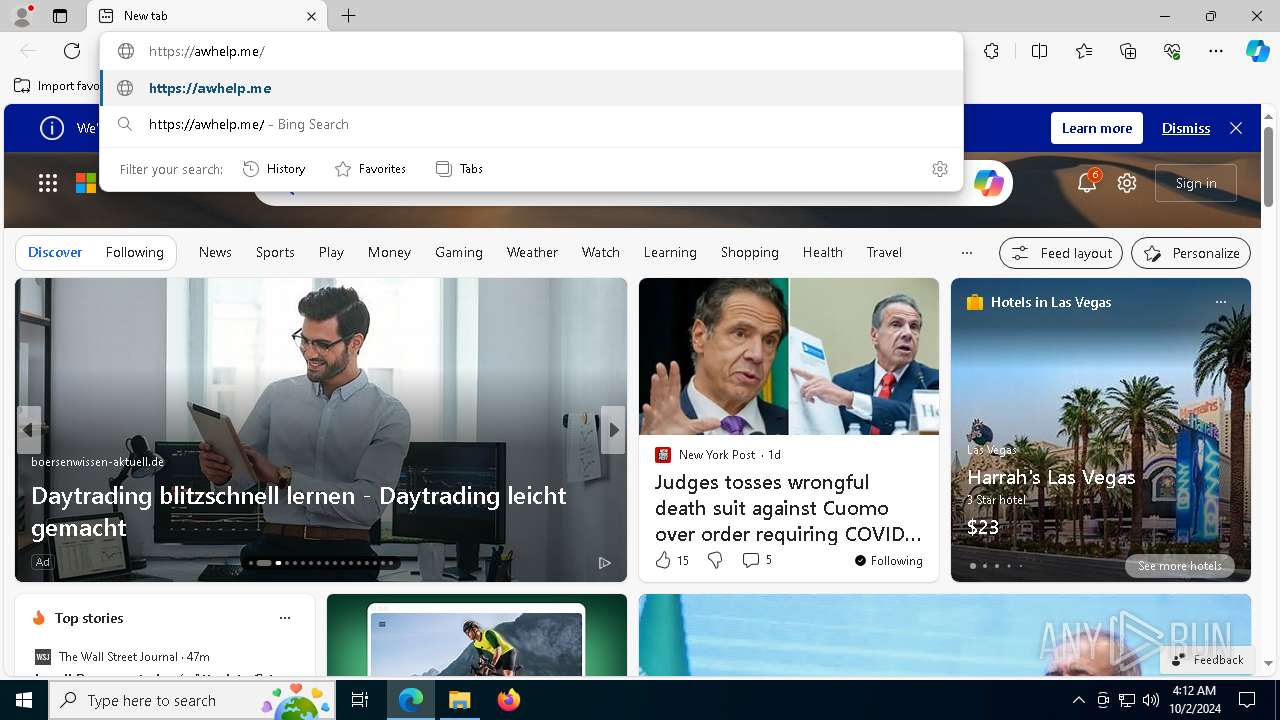The width and height of the screenshot is (1280, 720).
Task: Open the Travel category
Action: (x=884, y=252)
